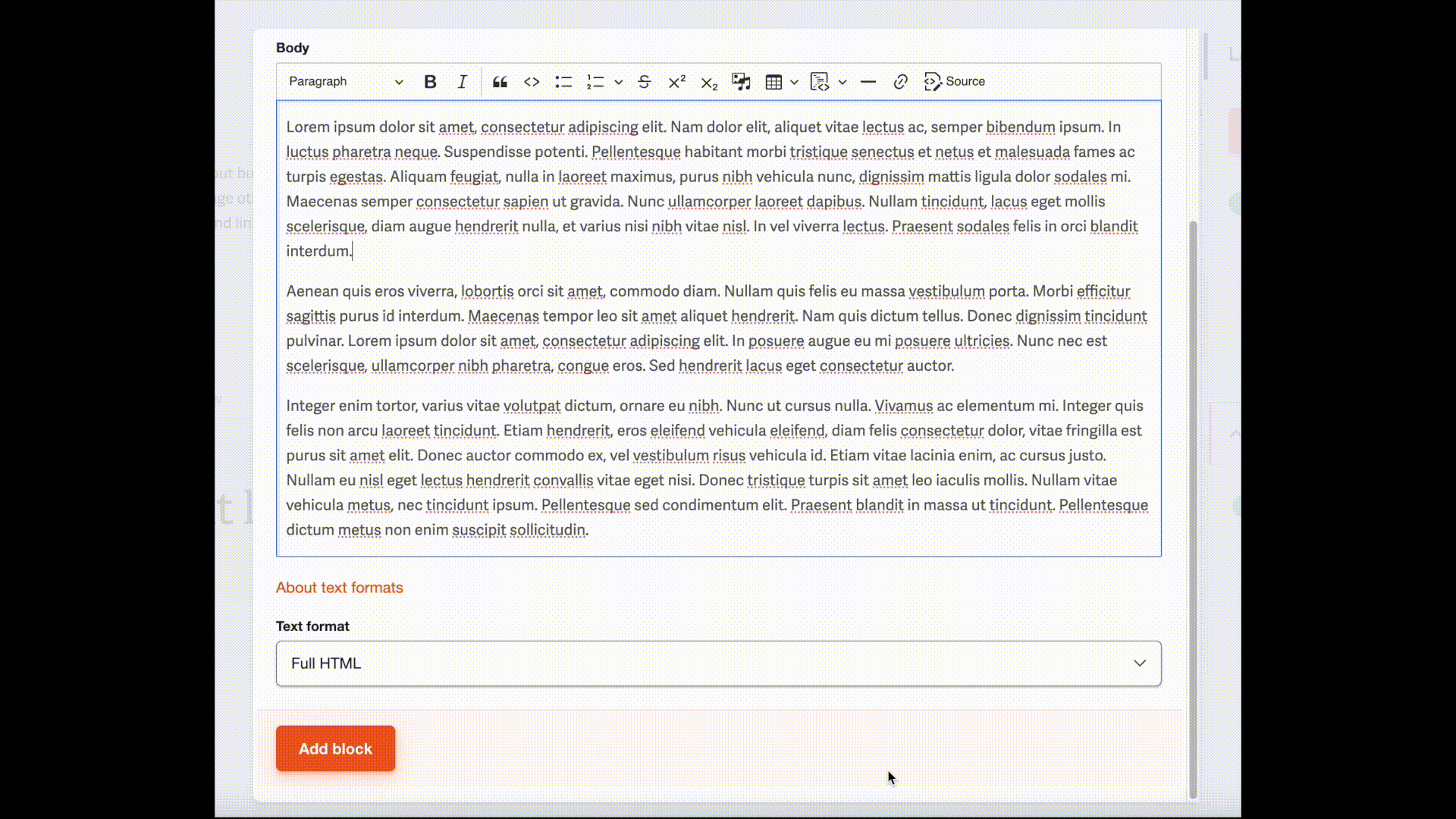Open the numbered list options chevron
Screen dimensions: 1456x819
pos(618,81)
